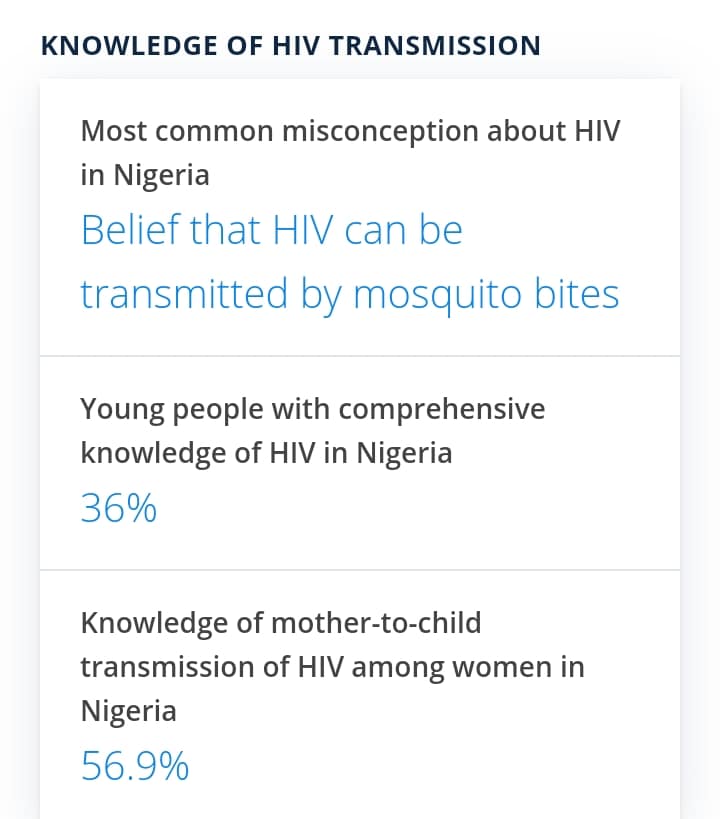
Task: Click the word 'mosquito' in blue text
Action: (437, 296)
